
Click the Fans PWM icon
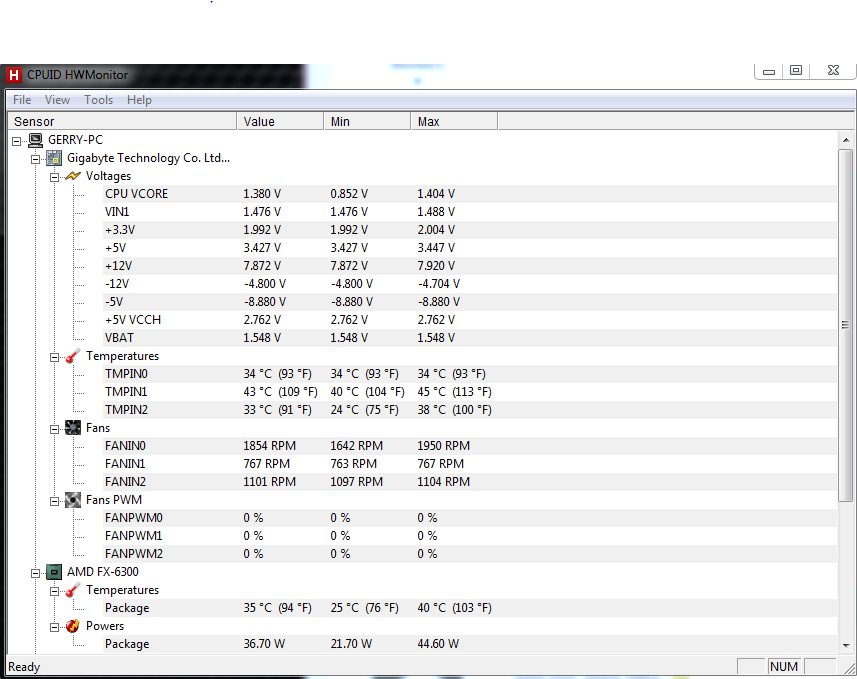tap(73, 500)
